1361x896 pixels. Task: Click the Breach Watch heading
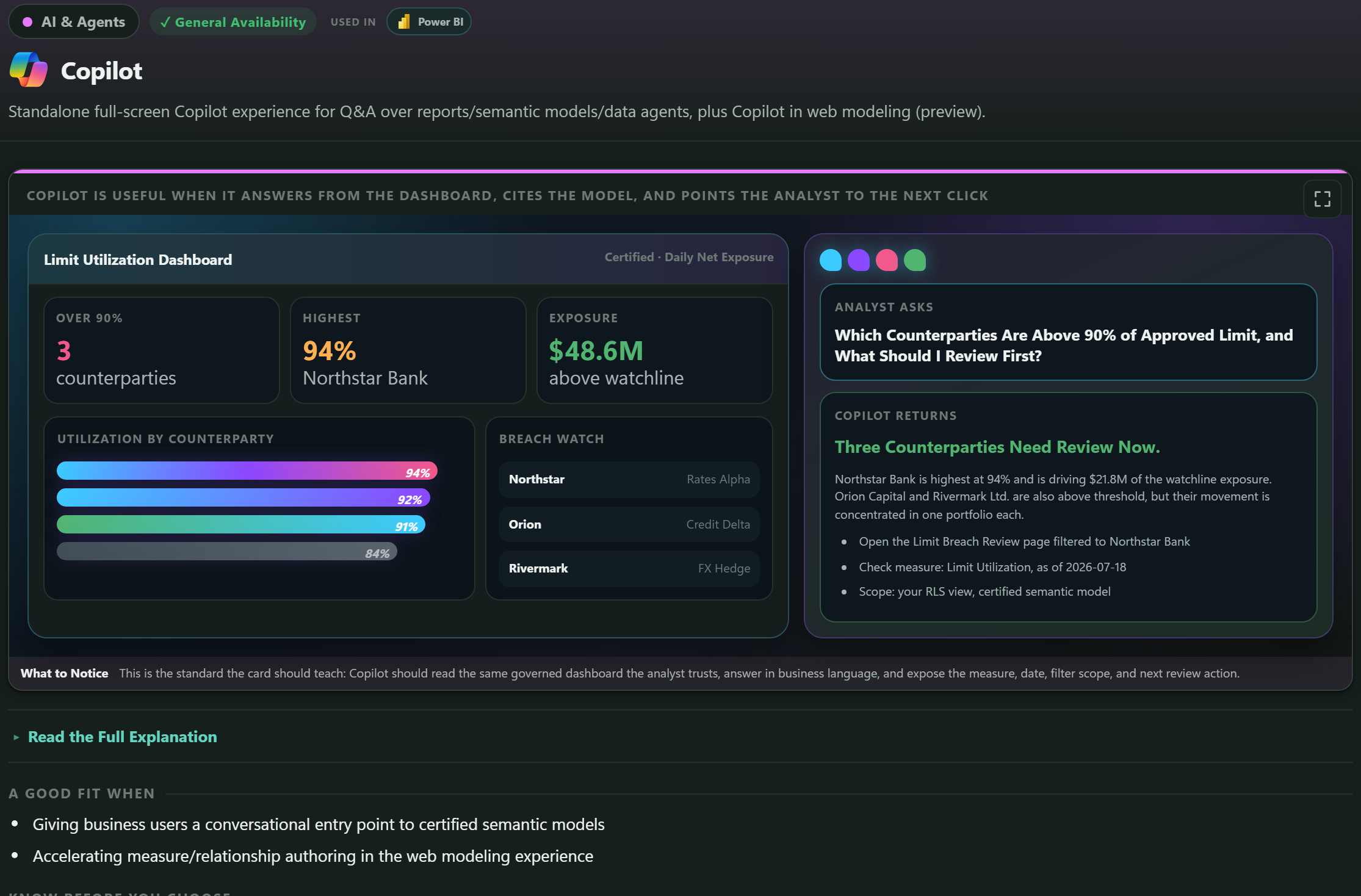(x=552, y=439)
